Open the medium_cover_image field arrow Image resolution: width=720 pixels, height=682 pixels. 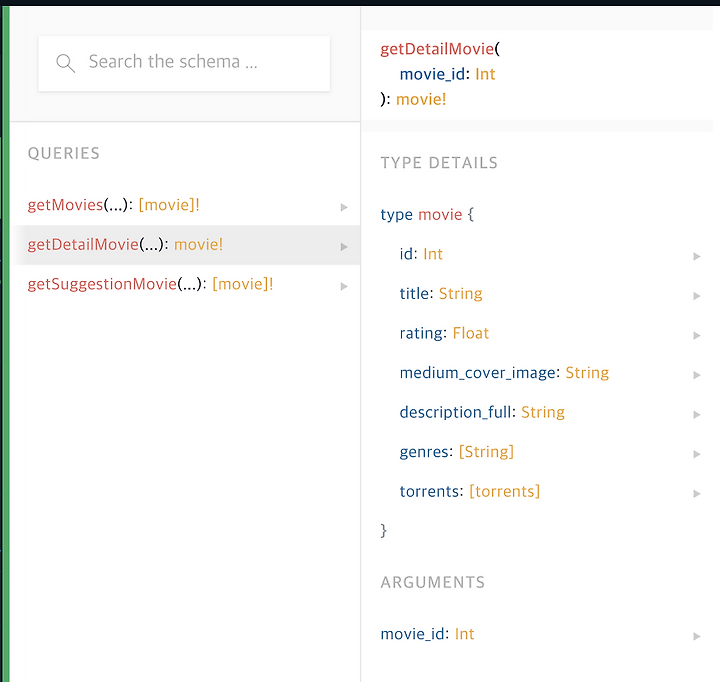click(x=697, y=375)
